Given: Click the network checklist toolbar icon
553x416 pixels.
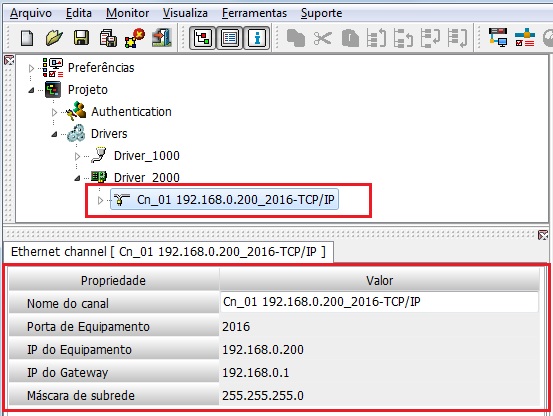Looking at the screenshot, I should [525, 37].
